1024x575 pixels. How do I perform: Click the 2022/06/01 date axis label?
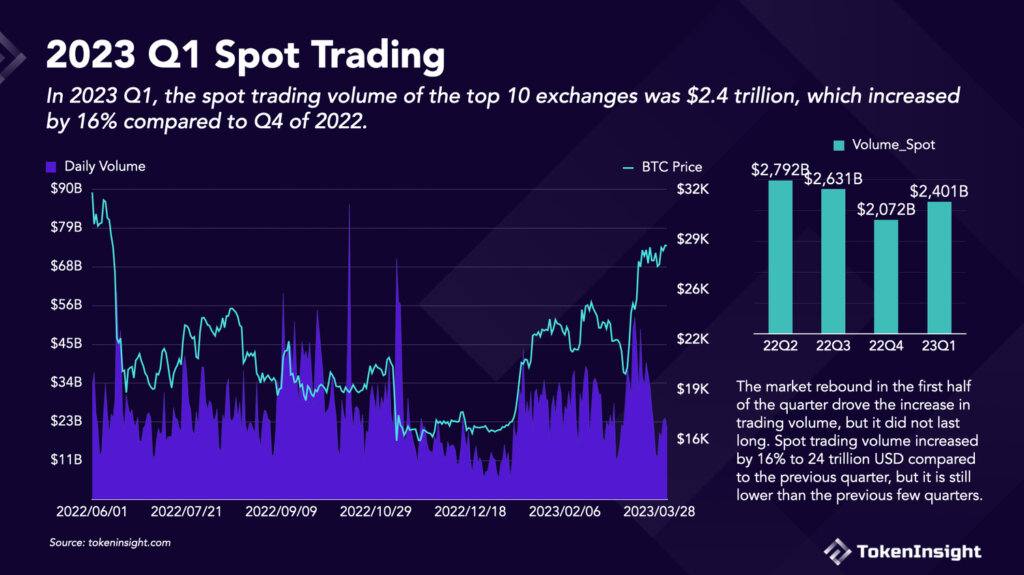click(91, 512)
